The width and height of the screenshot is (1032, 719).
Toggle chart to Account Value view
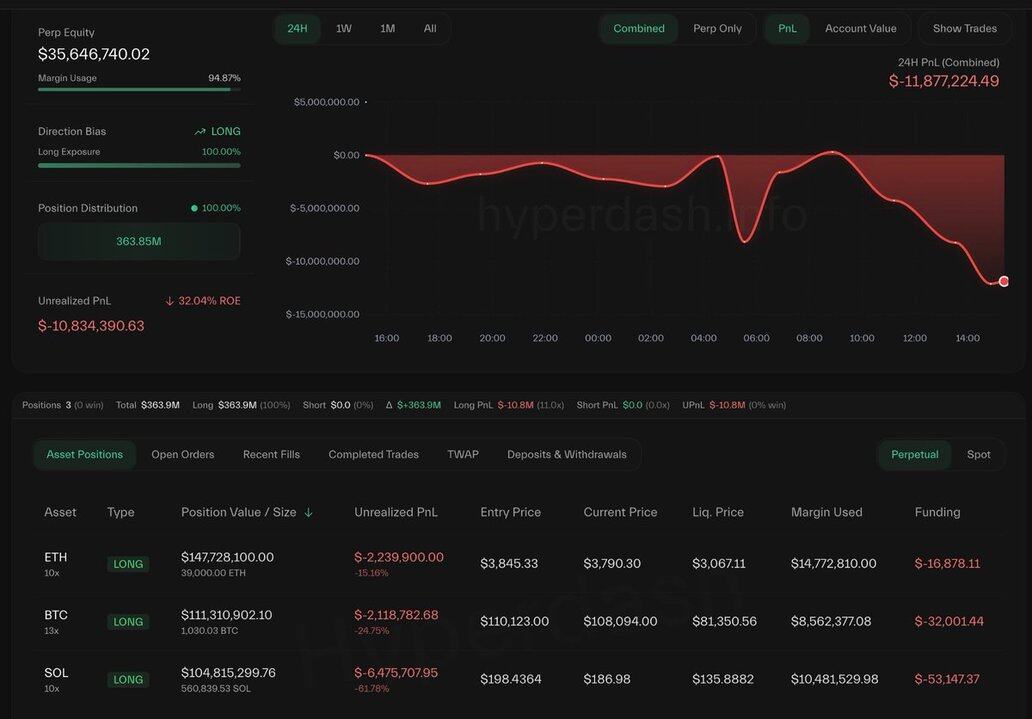click(860, 29)
